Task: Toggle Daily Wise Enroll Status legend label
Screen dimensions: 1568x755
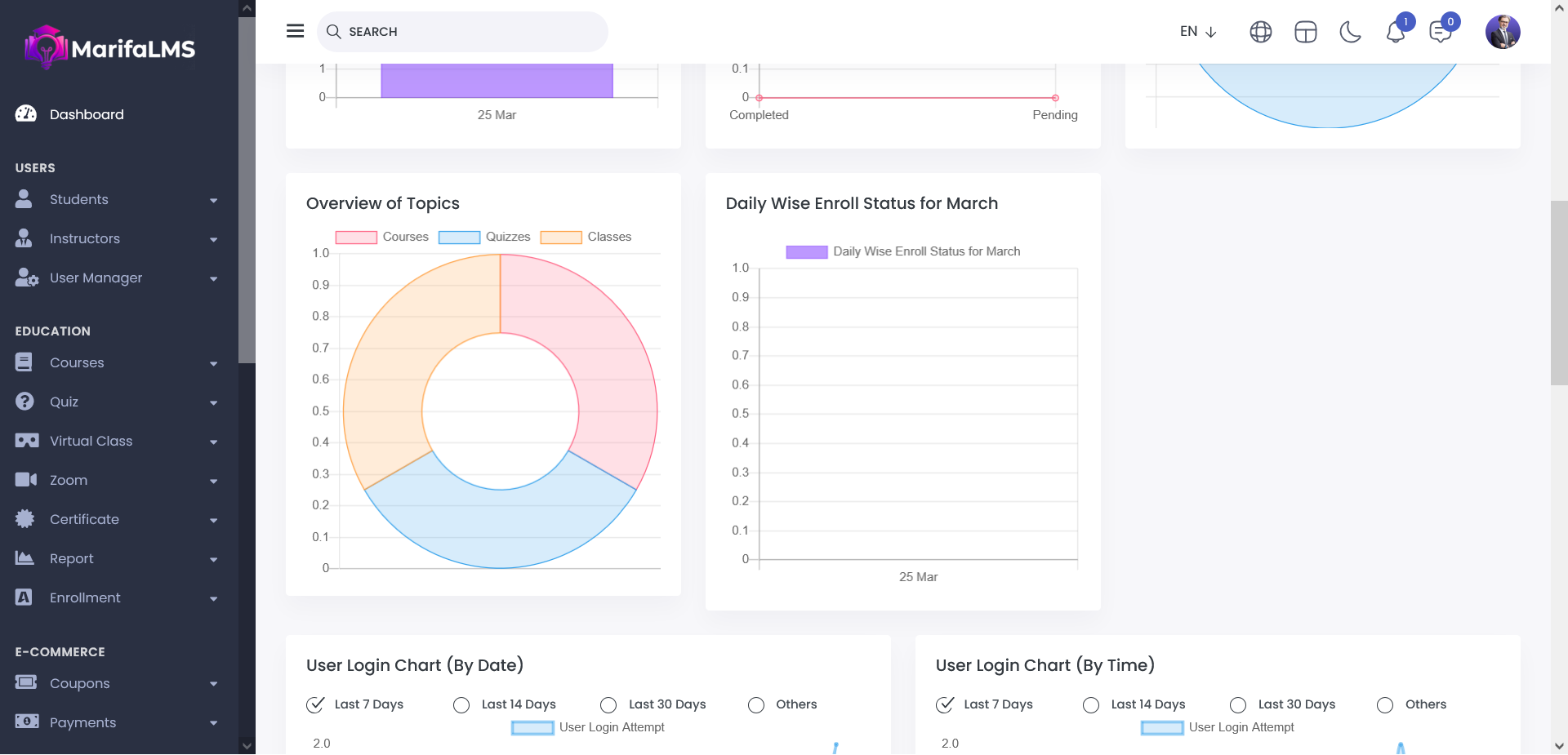Action: tap(926, 251)
